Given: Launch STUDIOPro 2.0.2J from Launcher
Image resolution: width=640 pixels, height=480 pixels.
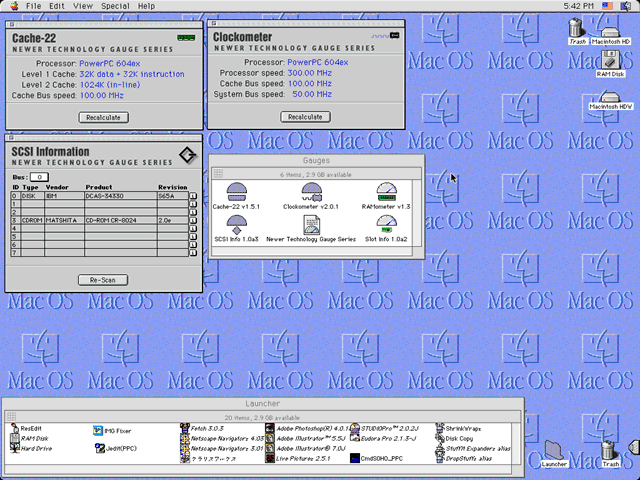Looking at the screenshot, I should click(x=384, y=428).
